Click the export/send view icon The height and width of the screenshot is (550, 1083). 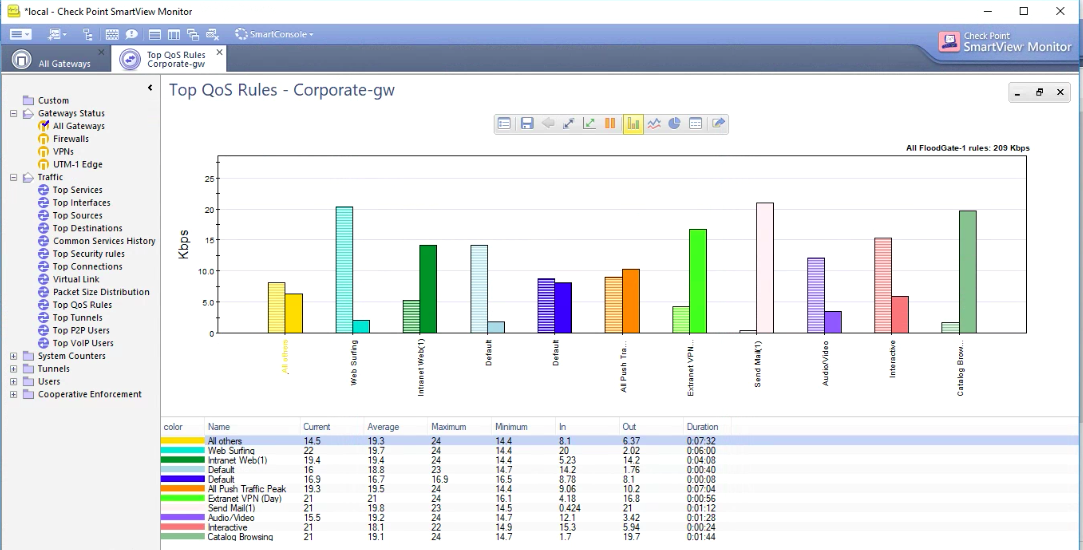tap(718, 124)
